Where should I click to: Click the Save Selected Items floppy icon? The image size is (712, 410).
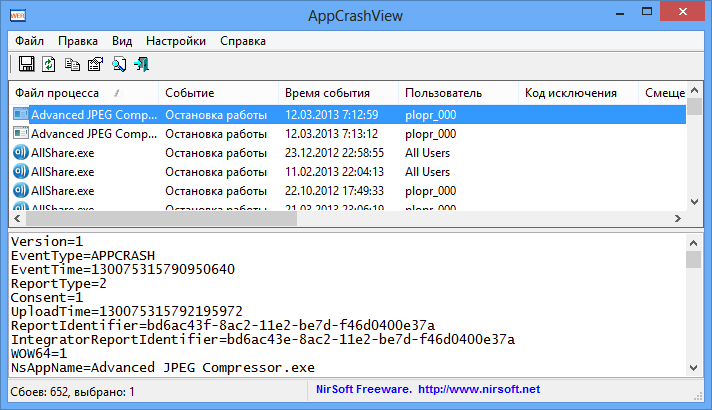pyautogui.click(x=26, y=64)
